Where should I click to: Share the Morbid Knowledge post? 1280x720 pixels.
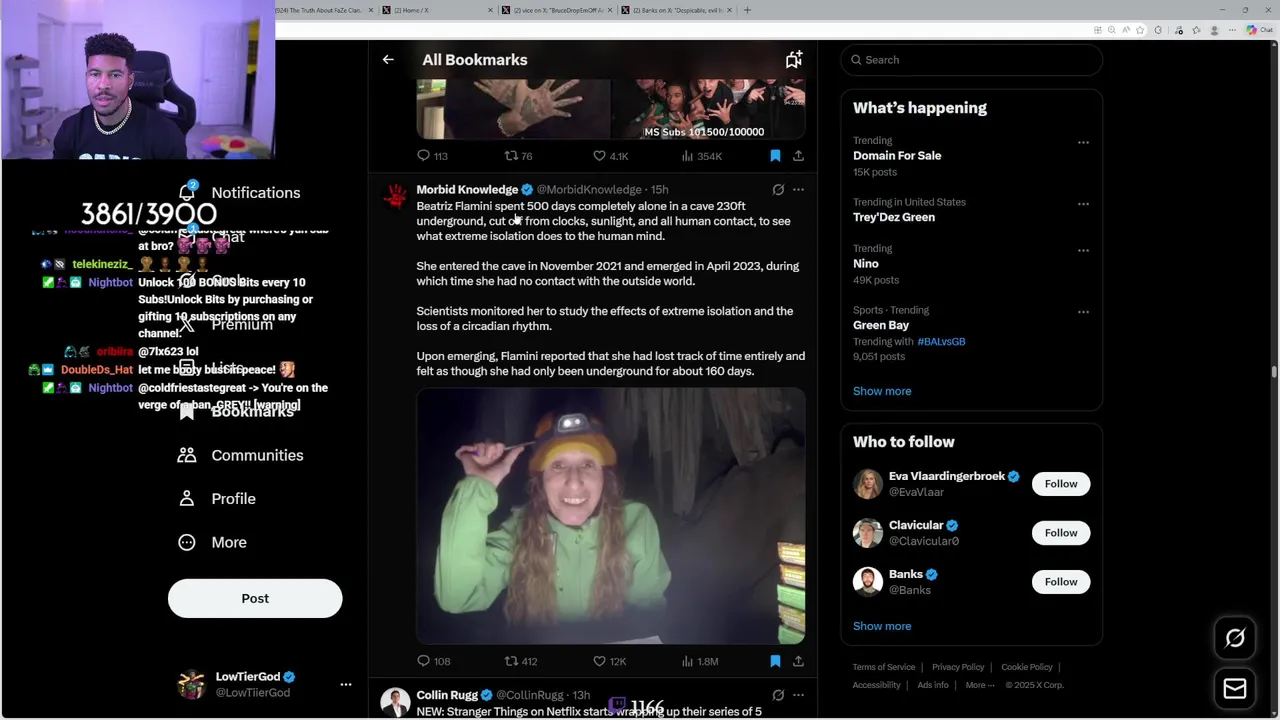click(x=798, y=661)
